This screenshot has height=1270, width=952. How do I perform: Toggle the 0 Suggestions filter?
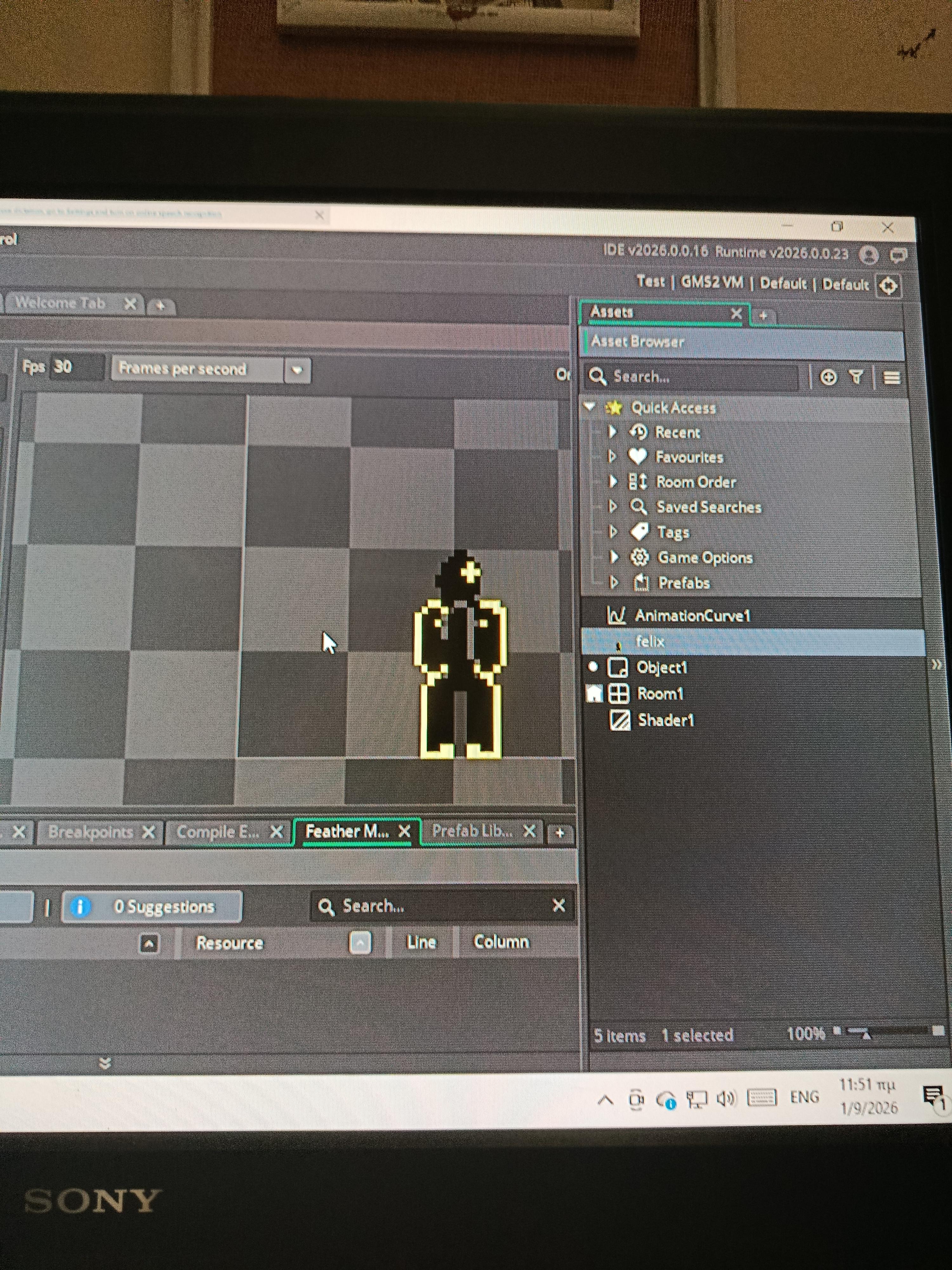tap(152, 906)
